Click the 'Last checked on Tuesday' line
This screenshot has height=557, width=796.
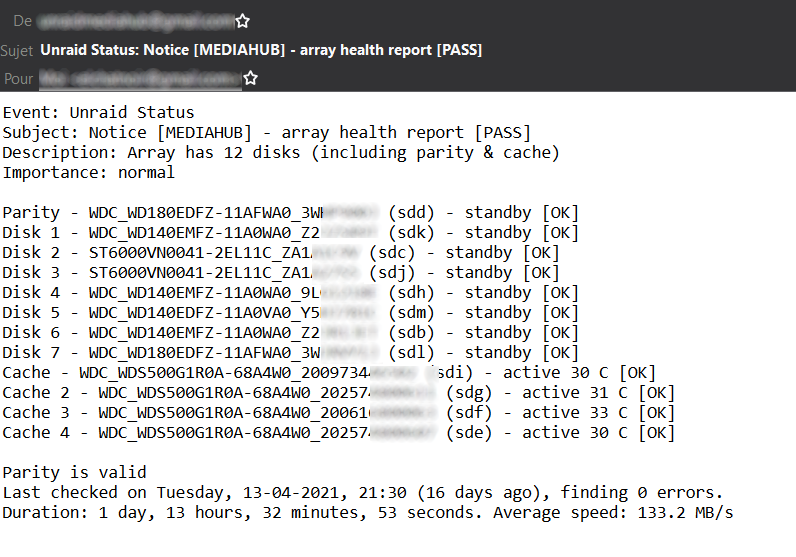coord(362,493)
